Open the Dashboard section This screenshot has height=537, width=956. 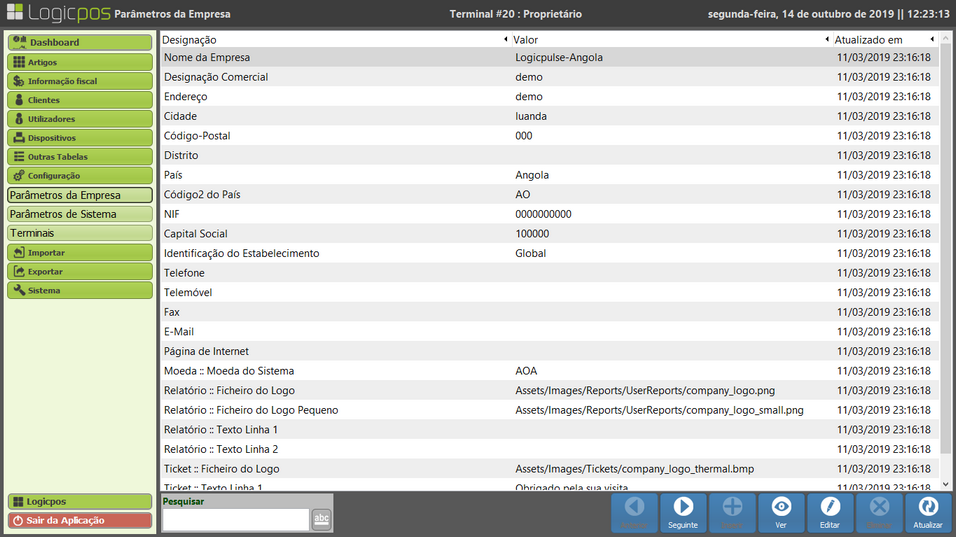(x=80, y=43)
